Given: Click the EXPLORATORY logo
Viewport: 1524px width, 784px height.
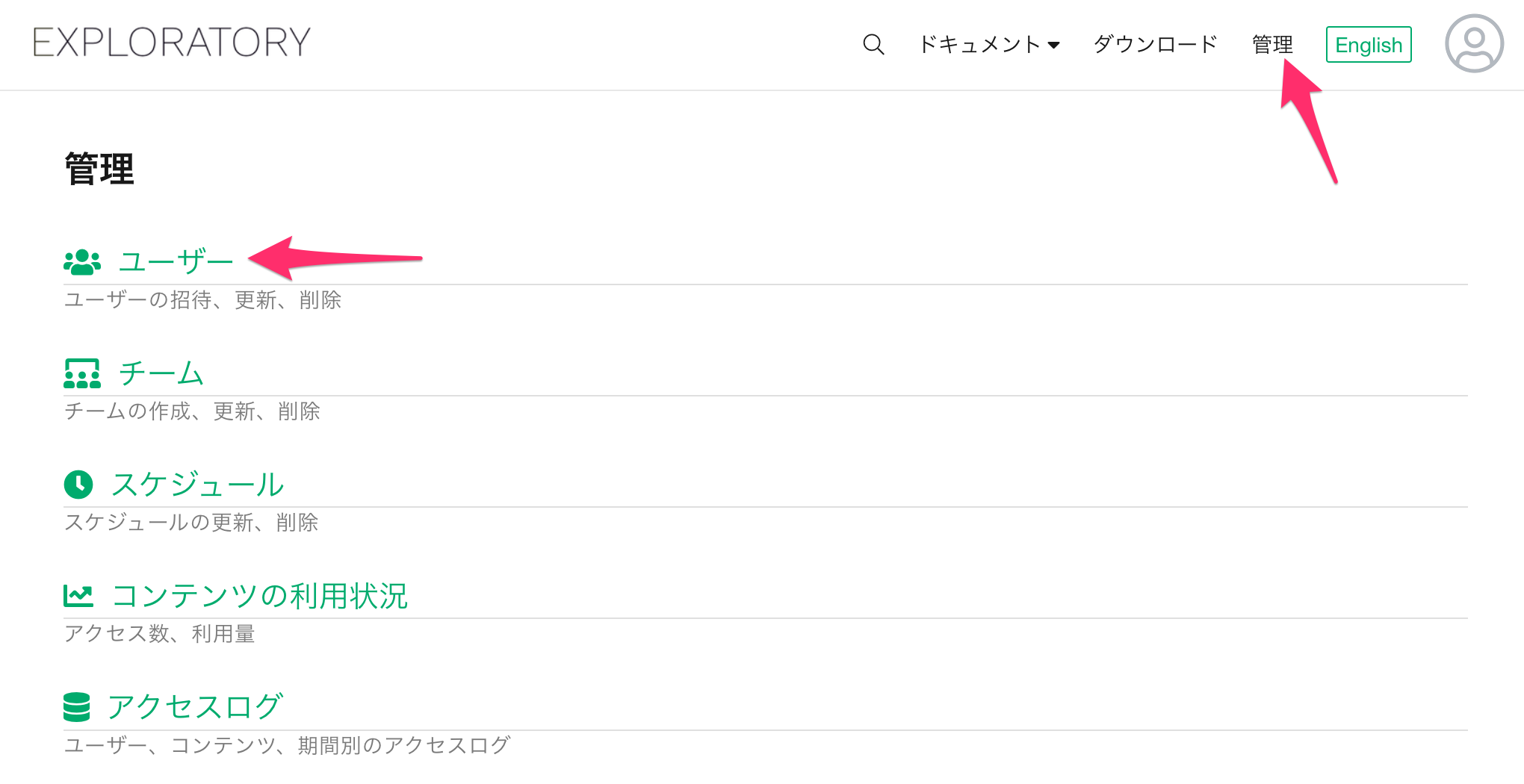Looking at the screenshot, I should coord(171,43).
